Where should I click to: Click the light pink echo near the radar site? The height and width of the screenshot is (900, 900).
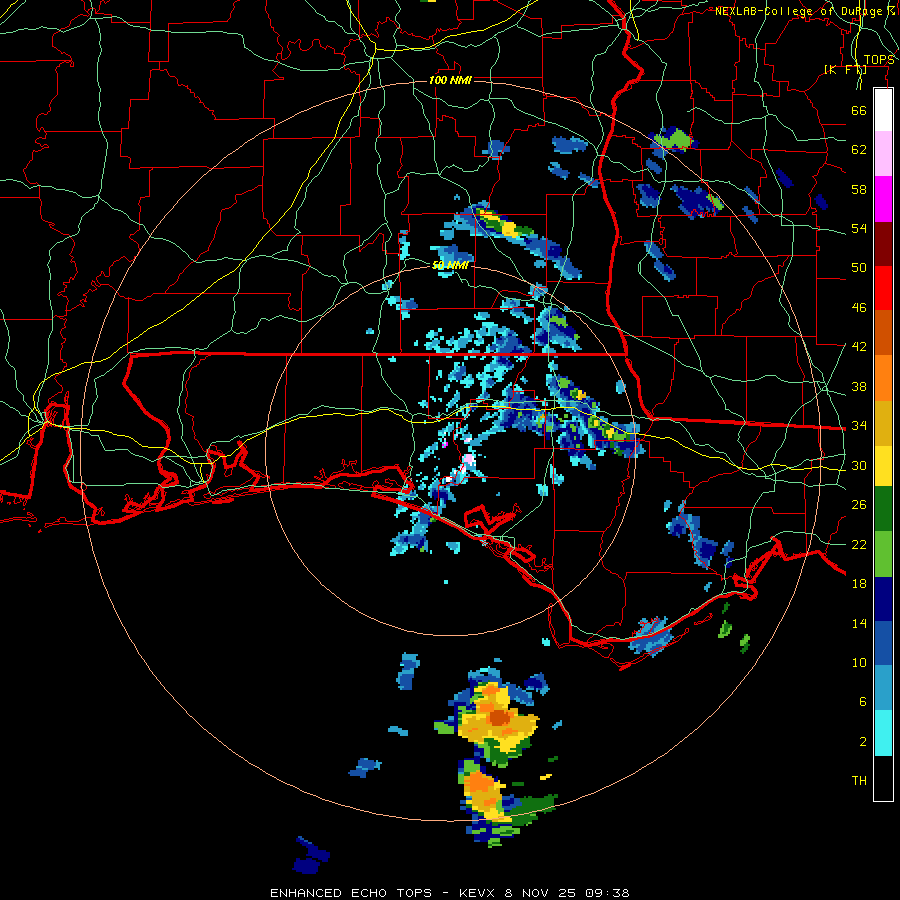click(x=468, y=460)
